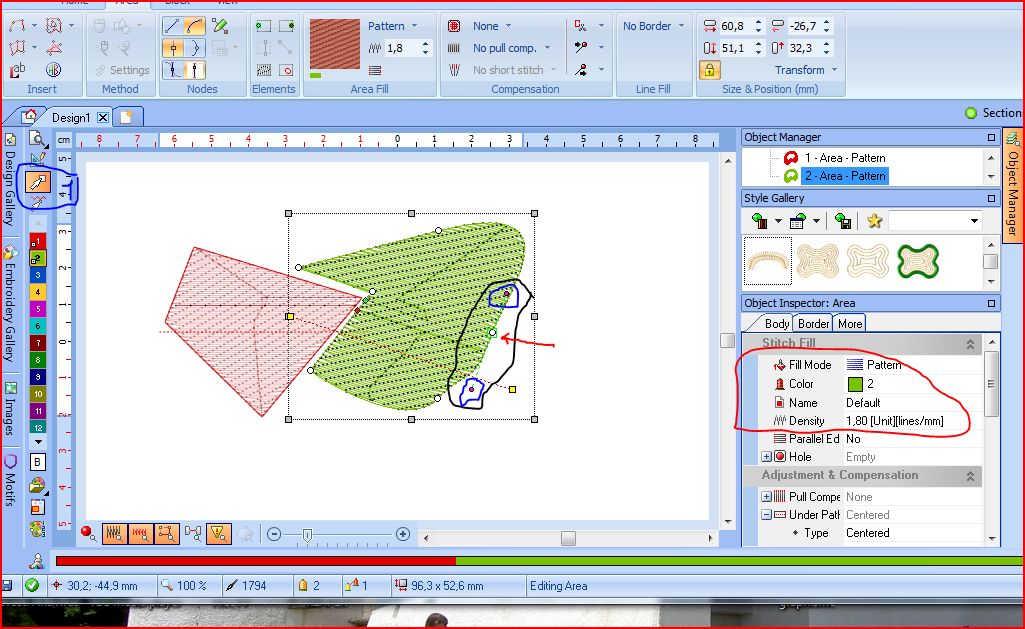This screenshot has width=1025, height=629.
Task: Select the monogram AB insert tool
Action: click(x=54, y=70)
